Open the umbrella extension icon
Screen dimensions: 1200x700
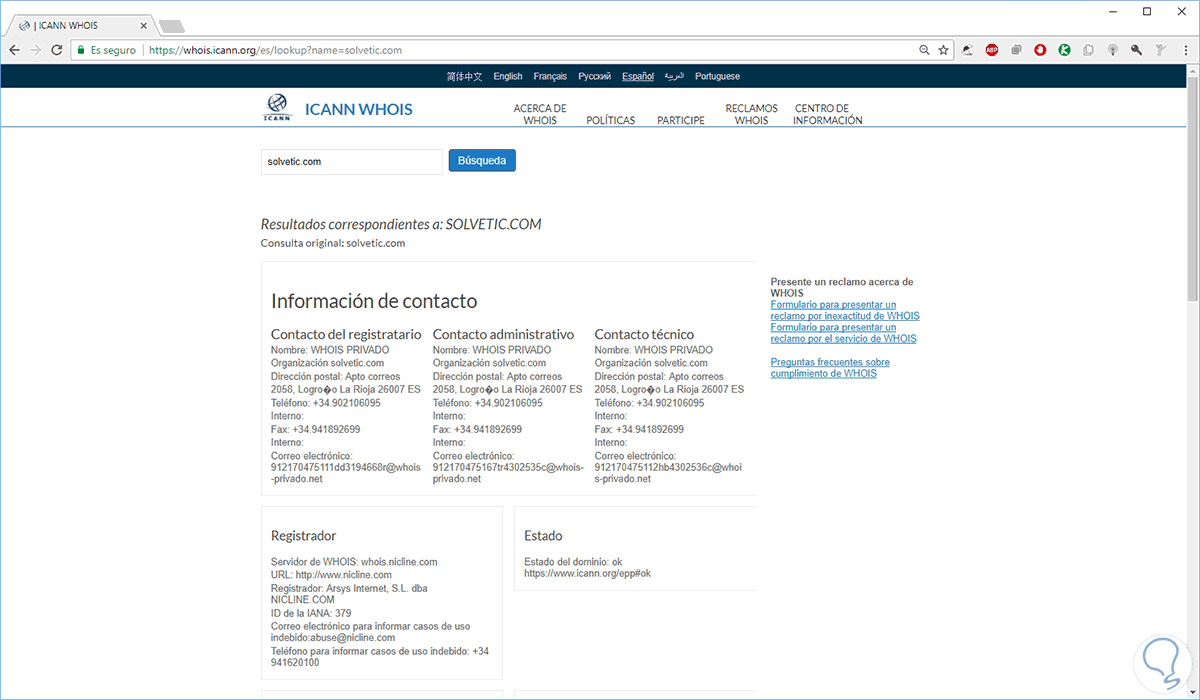[x=968, y=50]
